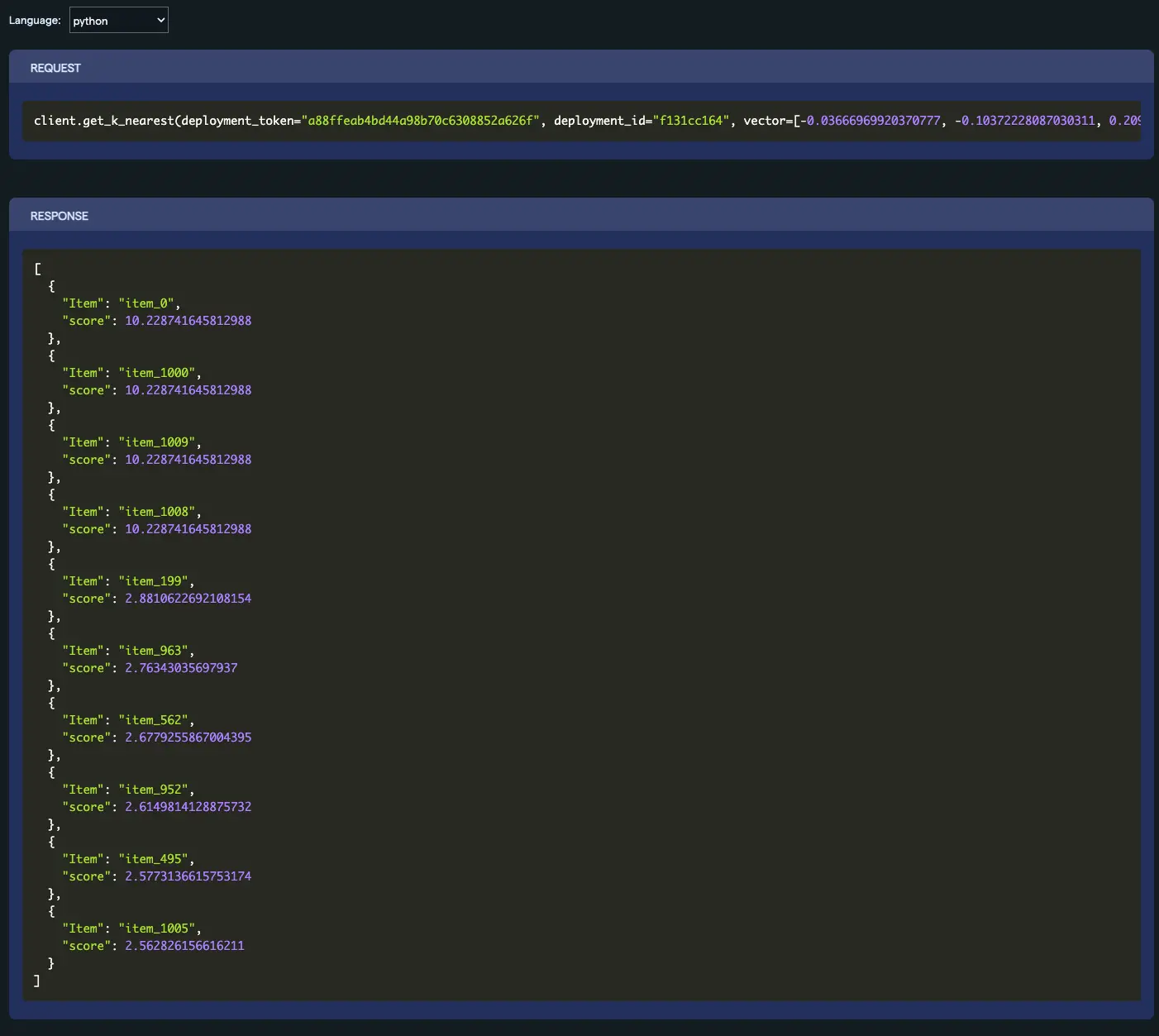Click the vector value -0.10372228087030311
This screenshot has width=1159, height=1036.
pos(1025,121)
